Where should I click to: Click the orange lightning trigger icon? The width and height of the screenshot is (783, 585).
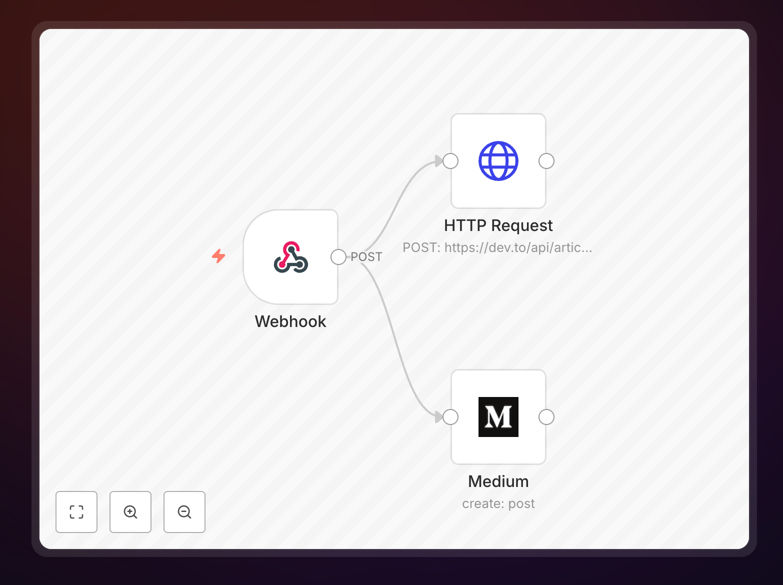pos(218,256)
